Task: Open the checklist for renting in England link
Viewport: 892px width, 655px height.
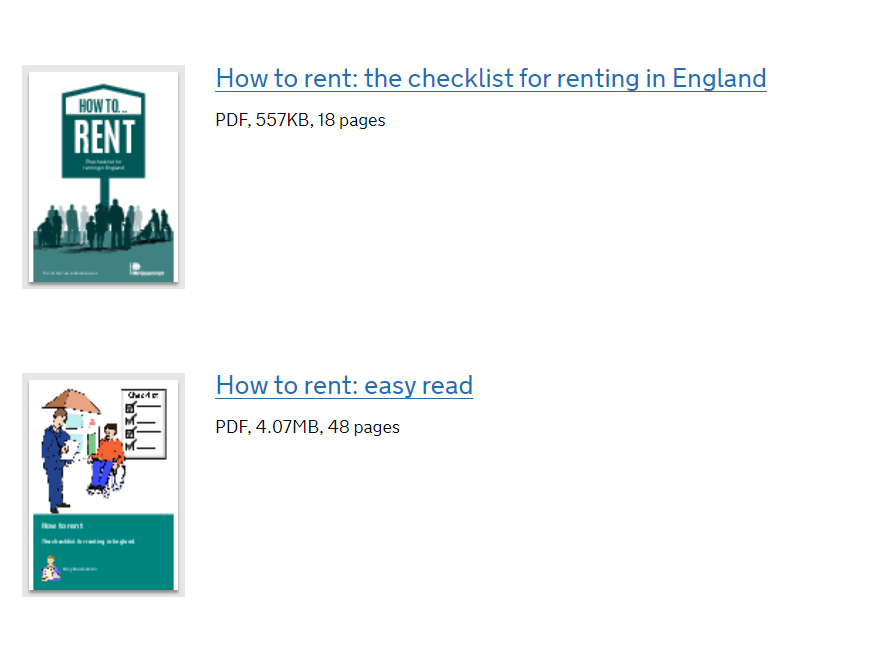Action: (490, 79)
